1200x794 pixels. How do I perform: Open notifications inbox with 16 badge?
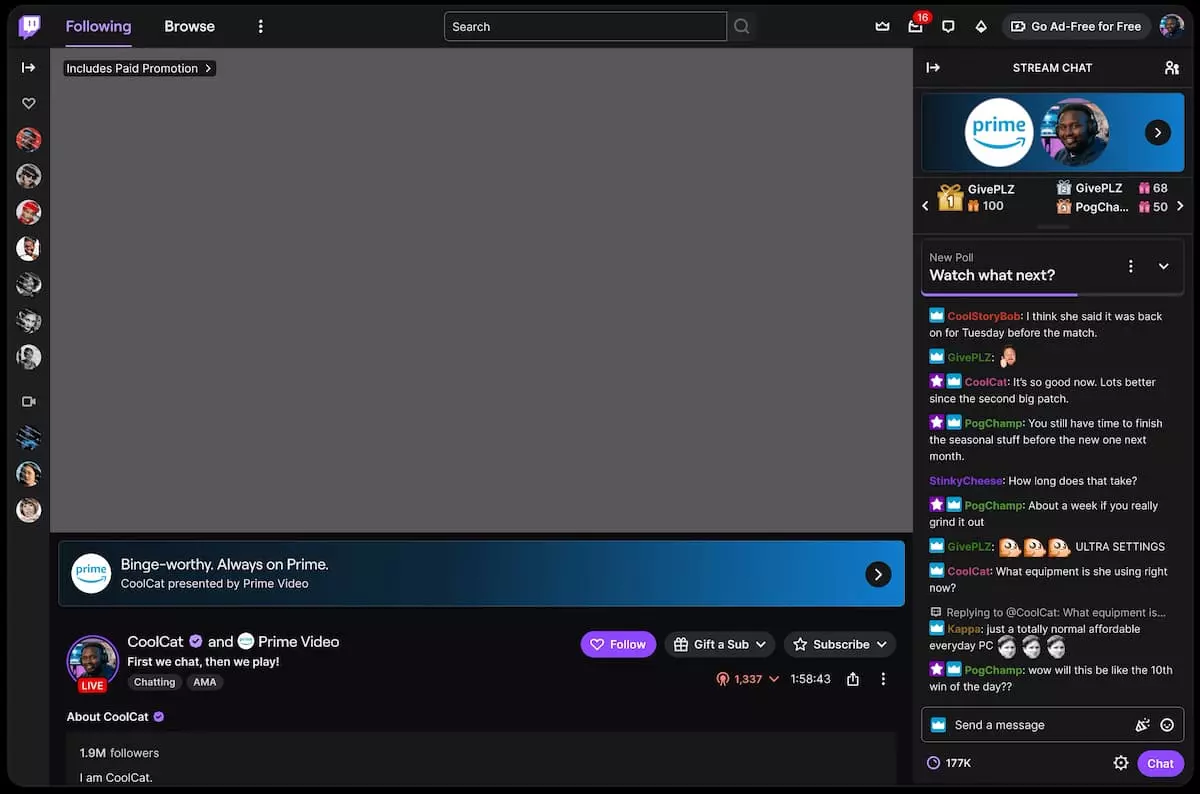[x=915, y=27]
